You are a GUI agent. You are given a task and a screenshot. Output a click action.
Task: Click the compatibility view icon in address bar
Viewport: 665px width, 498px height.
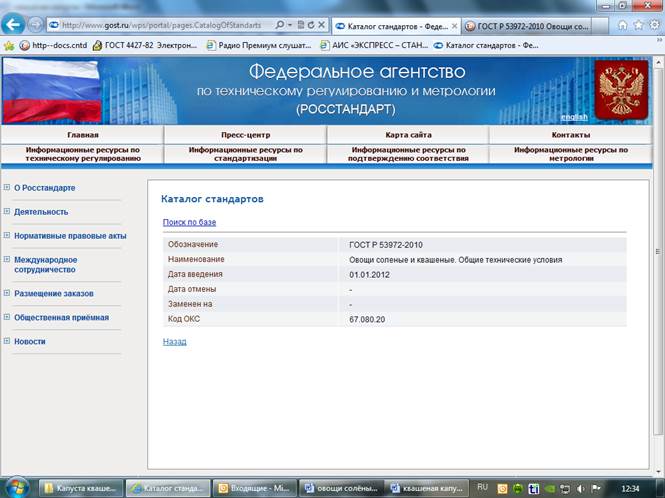(301, 25)
